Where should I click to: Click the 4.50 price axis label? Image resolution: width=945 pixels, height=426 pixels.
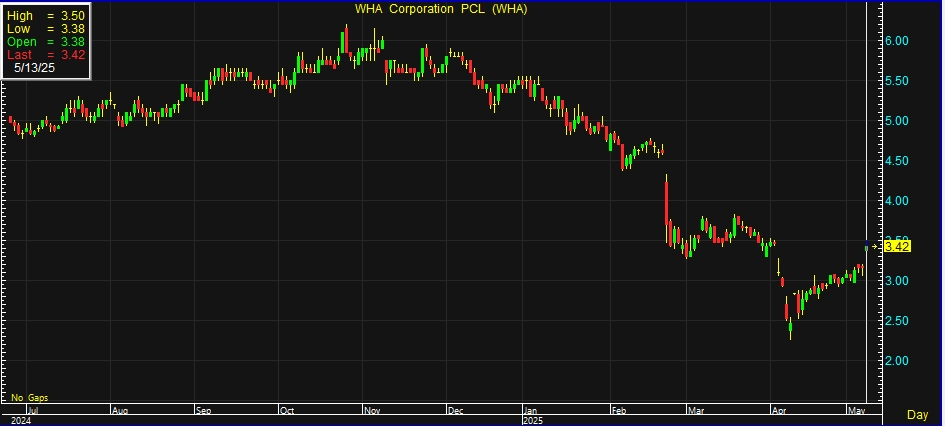[x=897, y=161]
